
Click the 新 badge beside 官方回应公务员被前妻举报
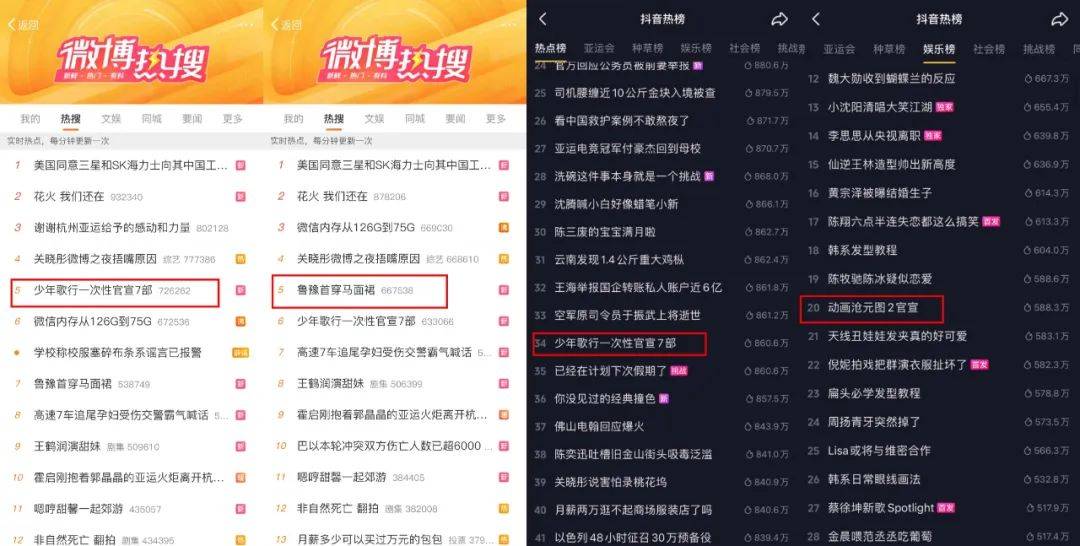pos(698,66)
